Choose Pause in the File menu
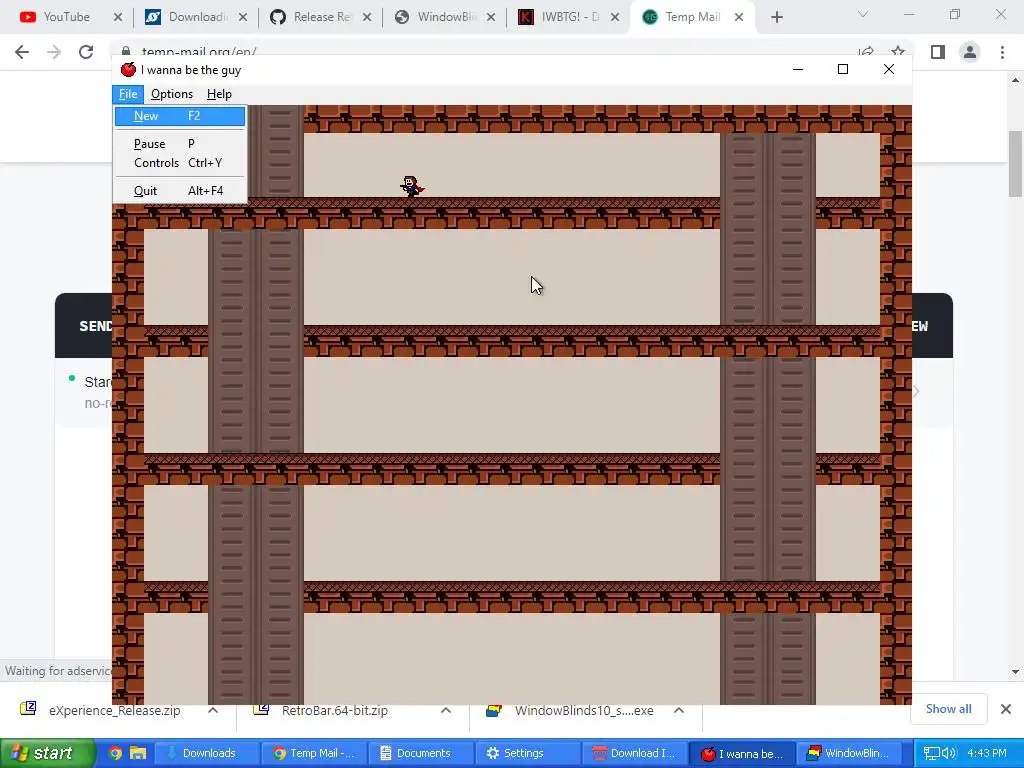Viewport: 1024px width, 768px height. coord(180,144)
